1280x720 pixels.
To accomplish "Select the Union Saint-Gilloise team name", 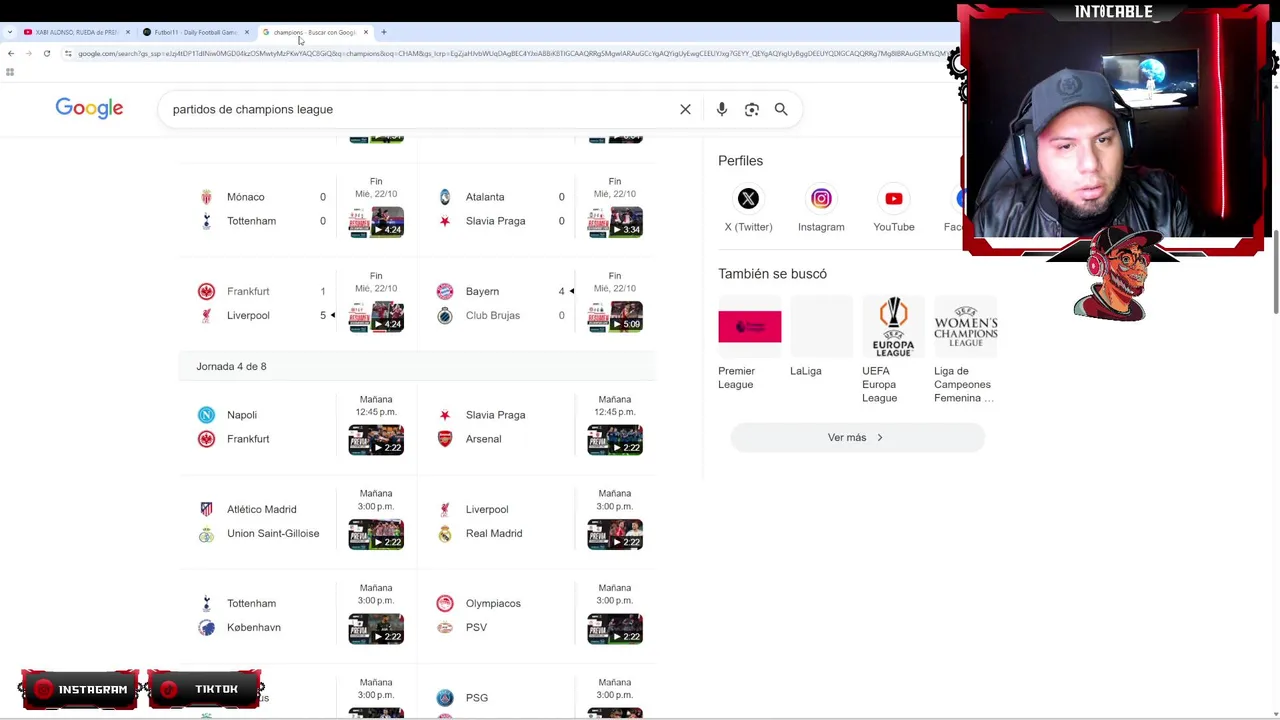I will 273,533.
